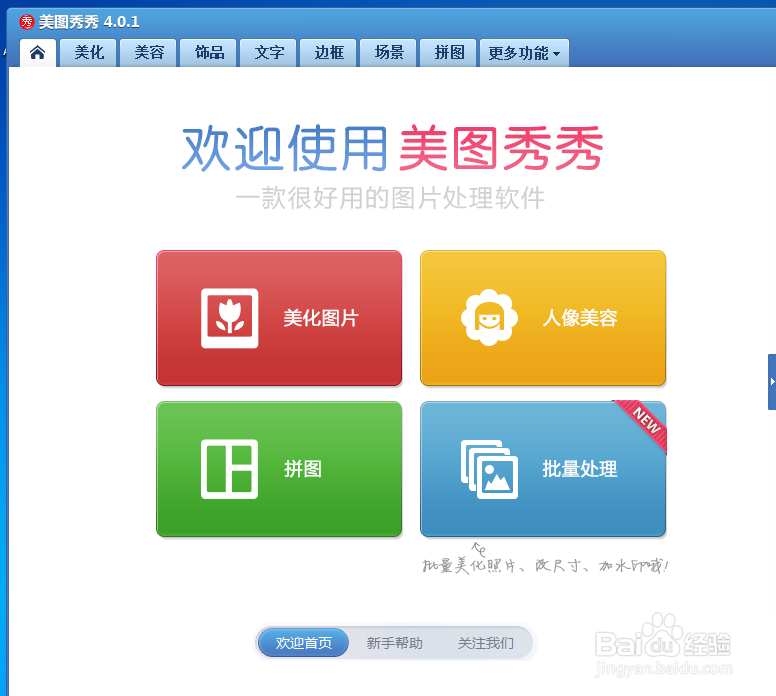This screenshot has width=776, height=696.
Task: Click the stacked photos batch icon
Action: (x=489, y=469)
